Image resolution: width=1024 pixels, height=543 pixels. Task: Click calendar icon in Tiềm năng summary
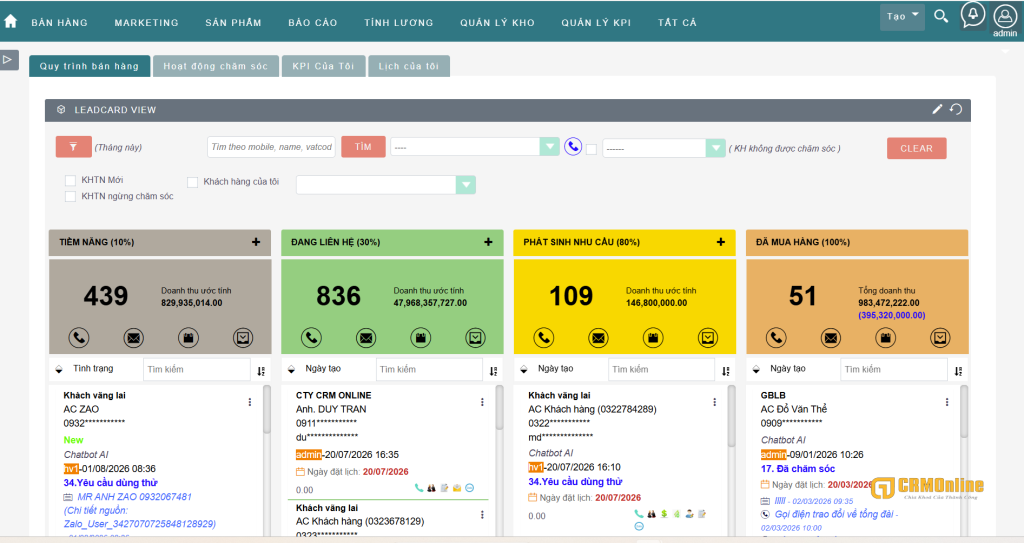point(188,338)
